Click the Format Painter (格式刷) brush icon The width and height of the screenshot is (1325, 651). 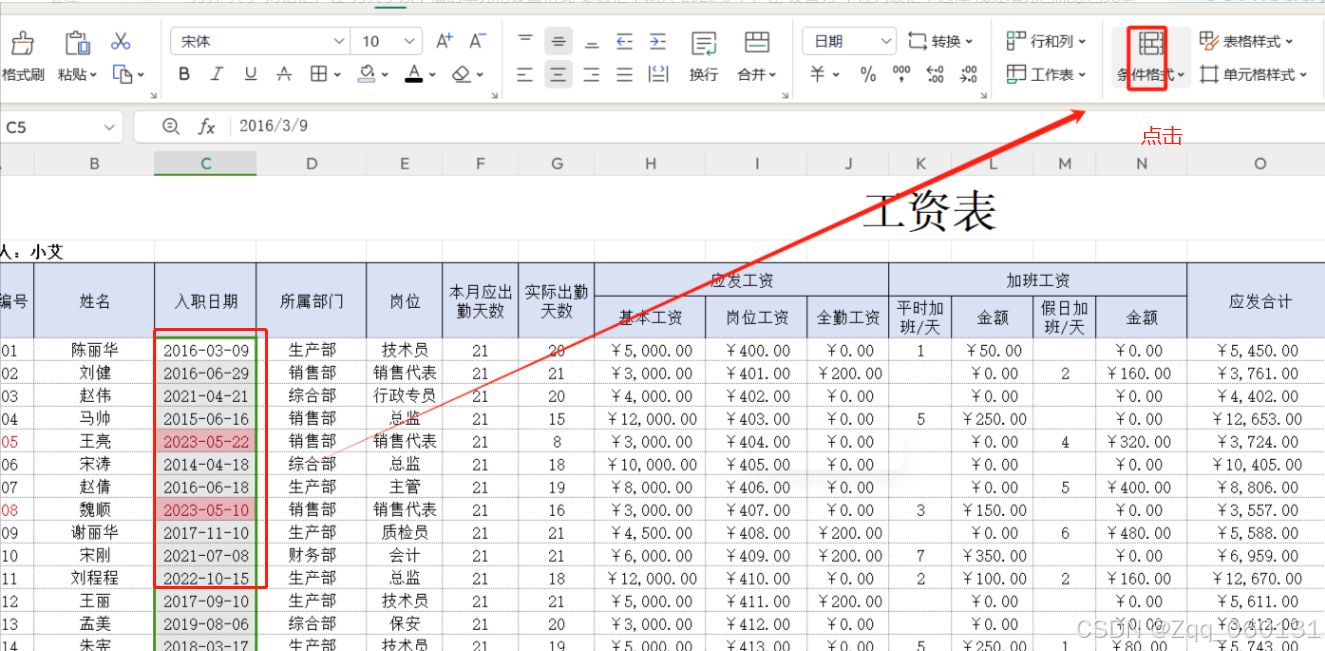(22, 43)
